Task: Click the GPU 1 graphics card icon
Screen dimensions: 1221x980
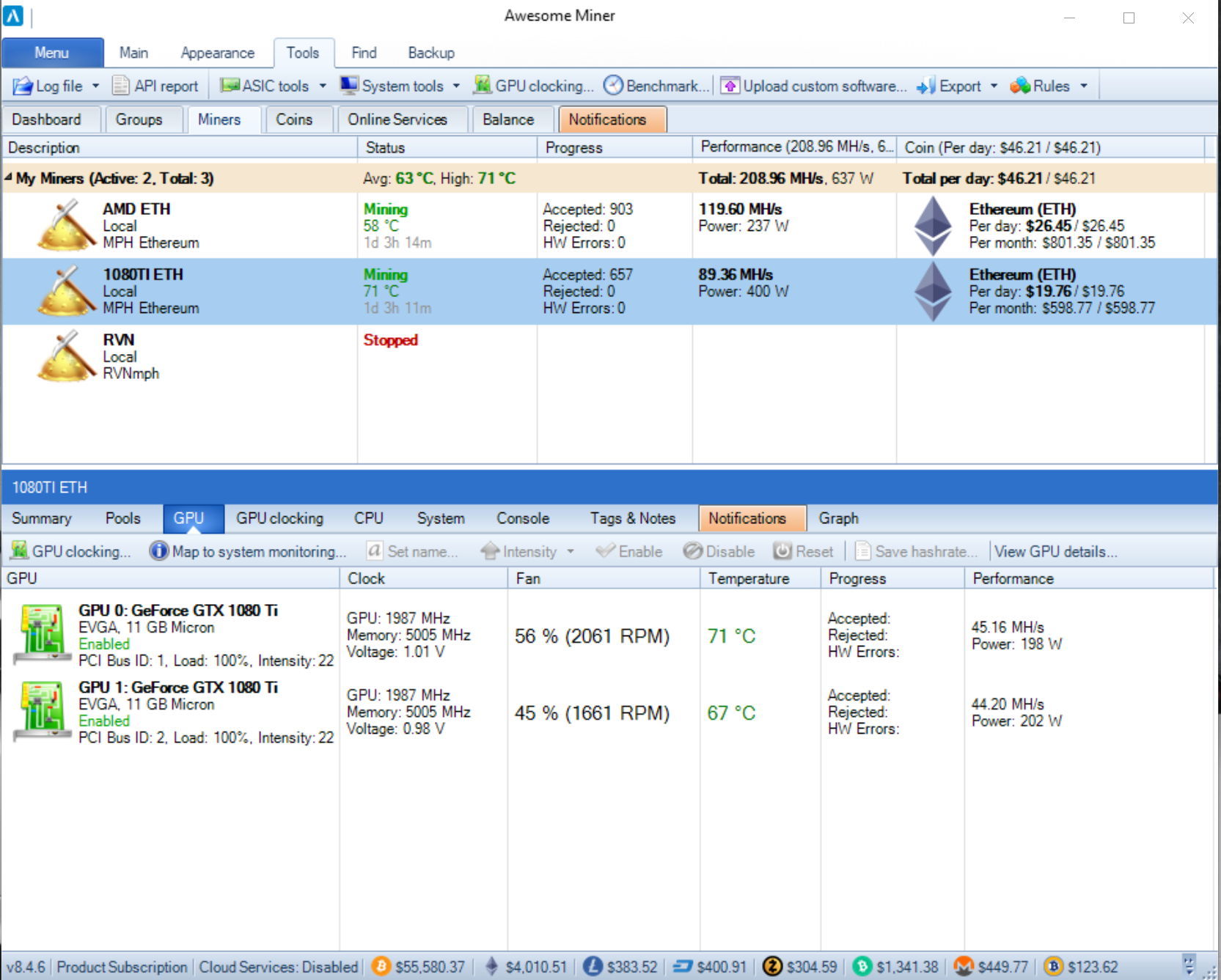Action: point(43,711)
